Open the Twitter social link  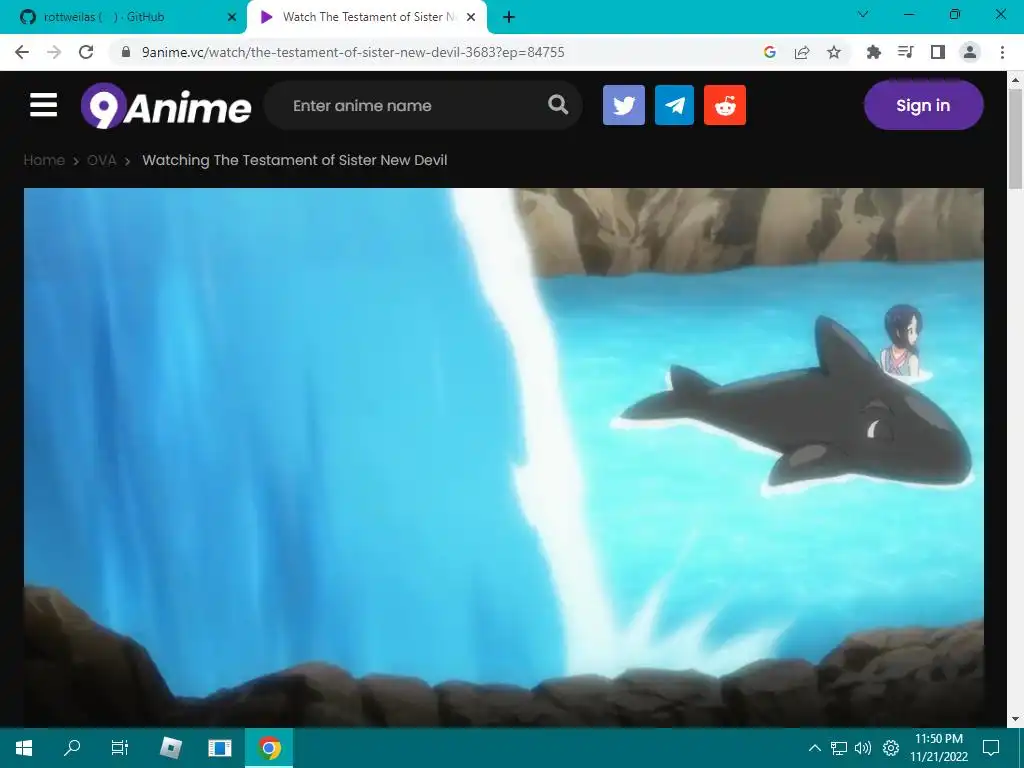point(624,105)
